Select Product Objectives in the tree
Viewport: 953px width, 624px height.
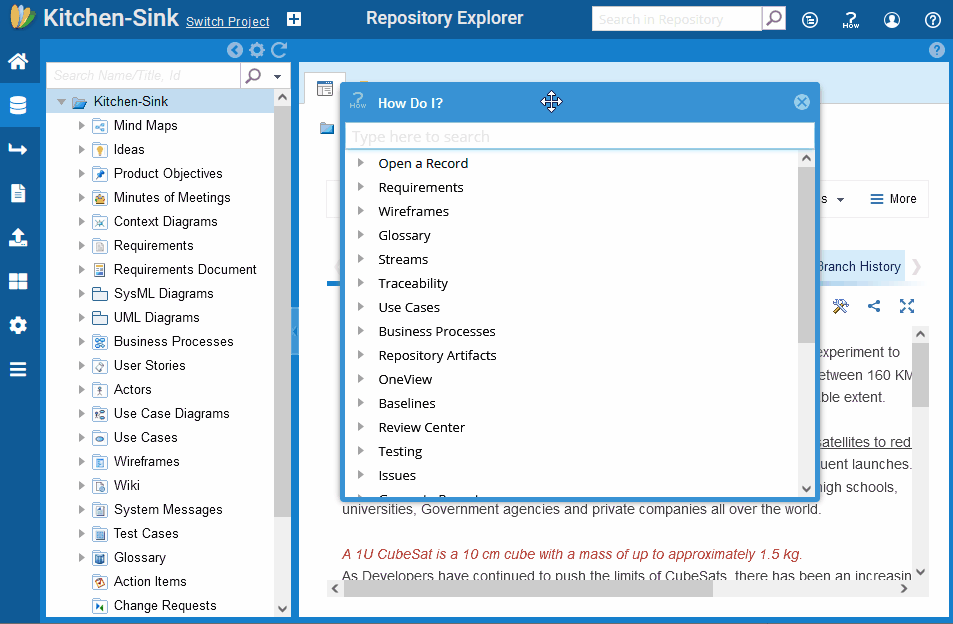[168, 174]
